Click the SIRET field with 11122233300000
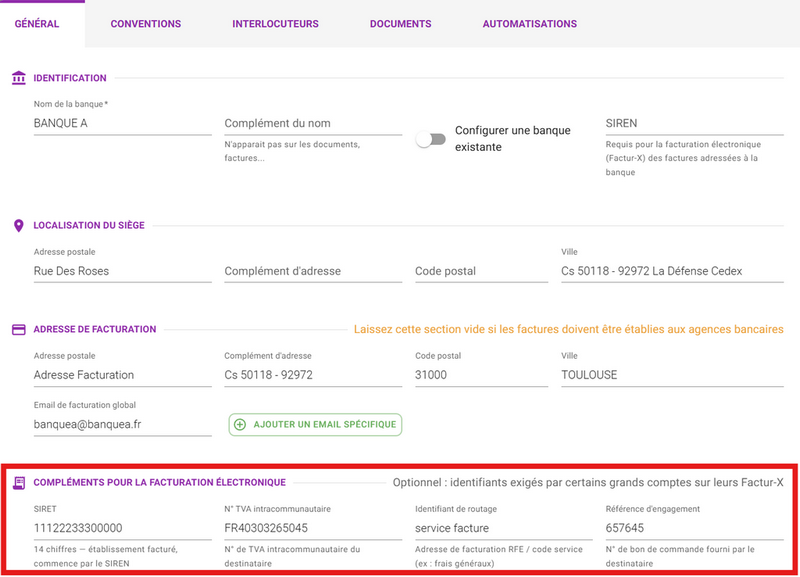Screen dimensions: 800x577 [x=122, y=528]
